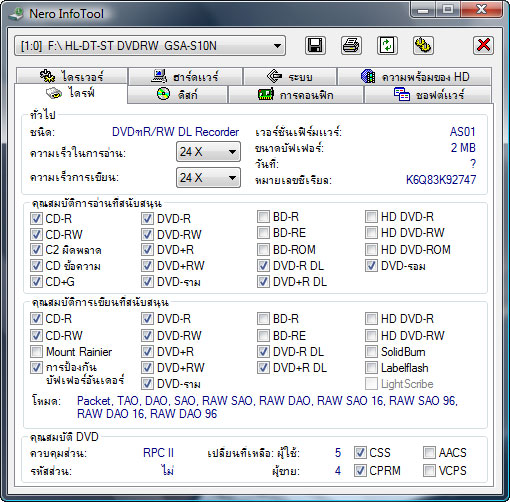Open the ไดรเวอร์ (Drivers) tab
The height and width of the screenshot is (502, 510).
click(71, 76)
